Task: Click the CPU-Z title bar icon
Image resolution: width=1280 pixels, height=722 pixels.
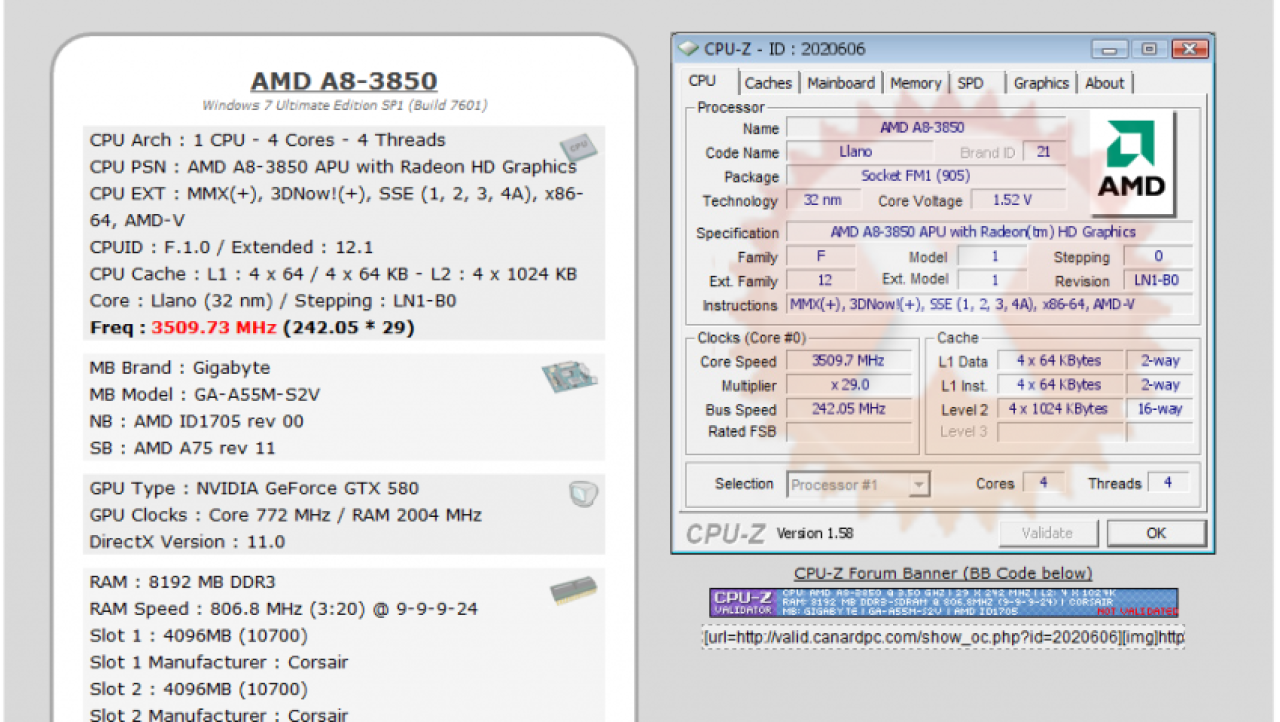Action: point(688,48)
